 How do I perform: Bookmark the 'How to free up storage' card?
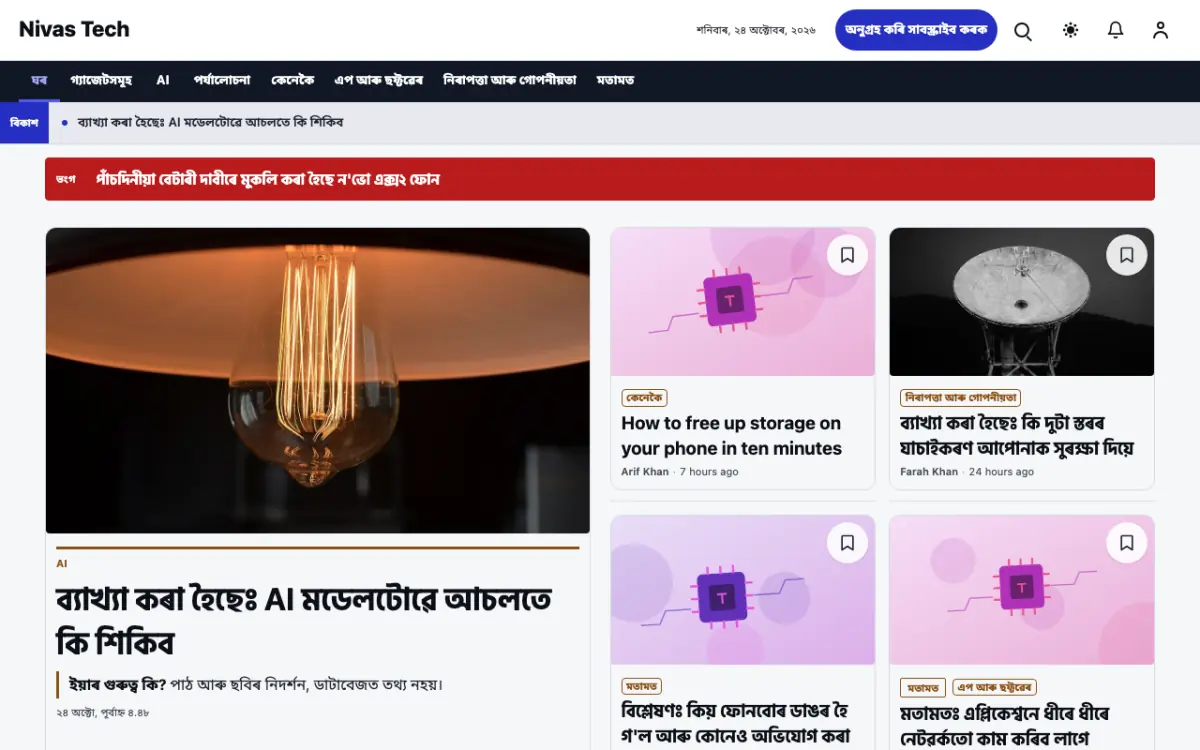[847, 255]
